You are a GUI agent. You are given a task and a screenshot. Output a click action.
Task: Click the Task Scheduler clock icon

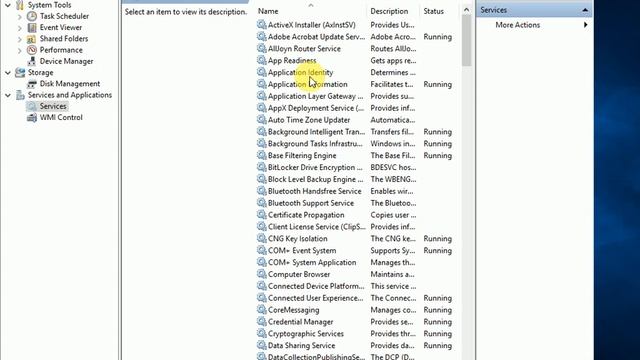32,16
